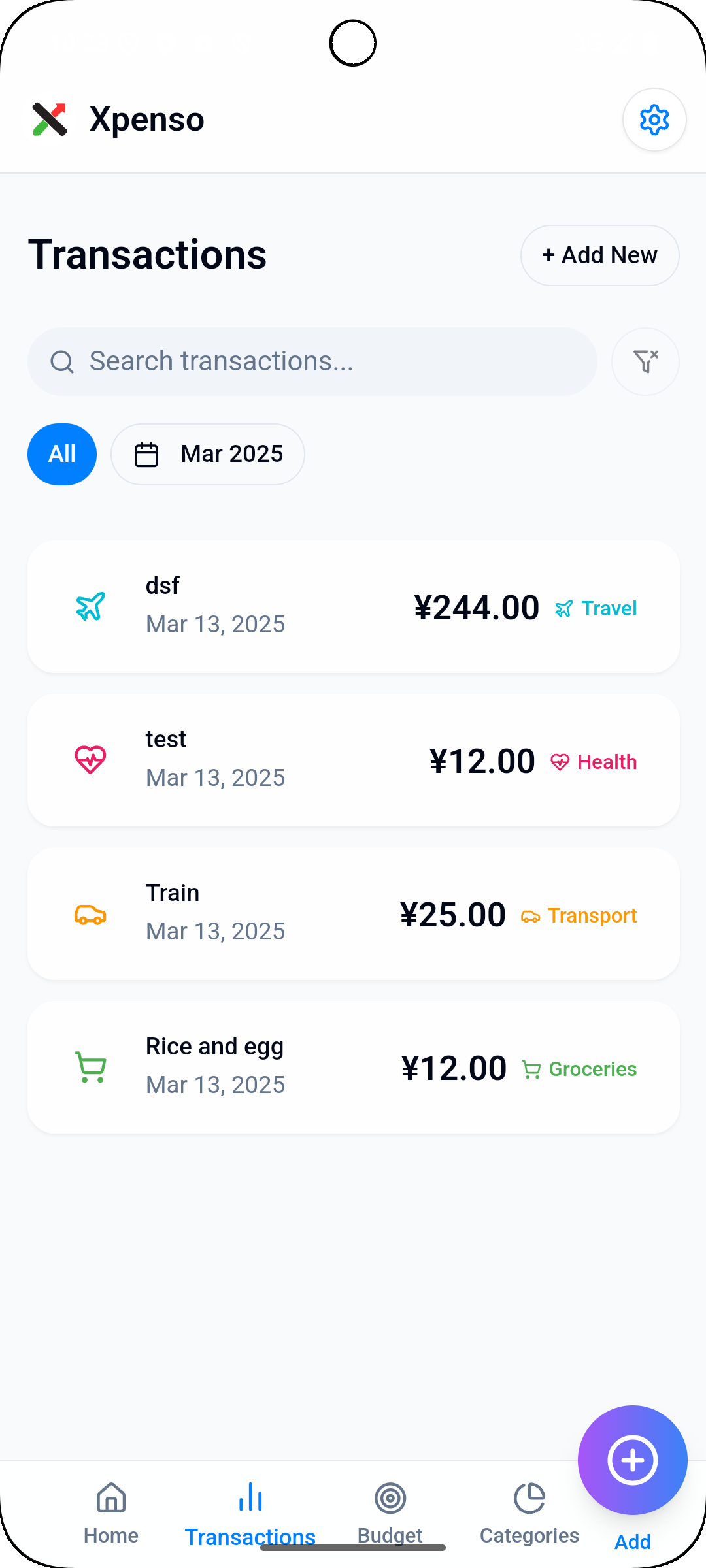Click the Health category tag
This screenshot has height=1568, width=706.
point(594,762)
